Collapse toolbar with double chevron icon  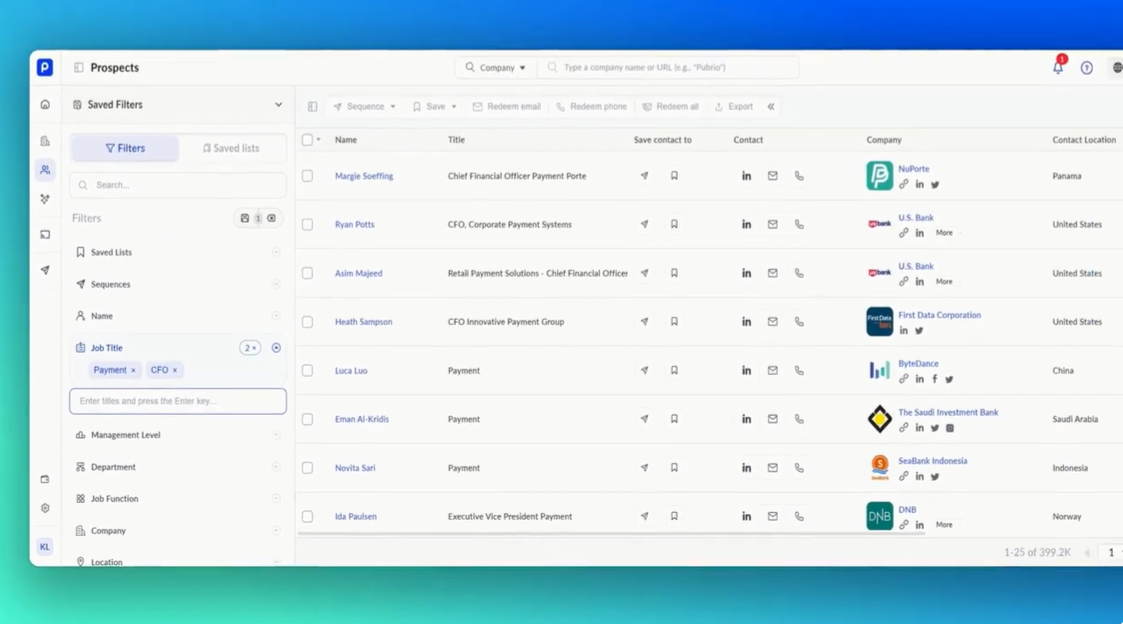pos(771,107)
